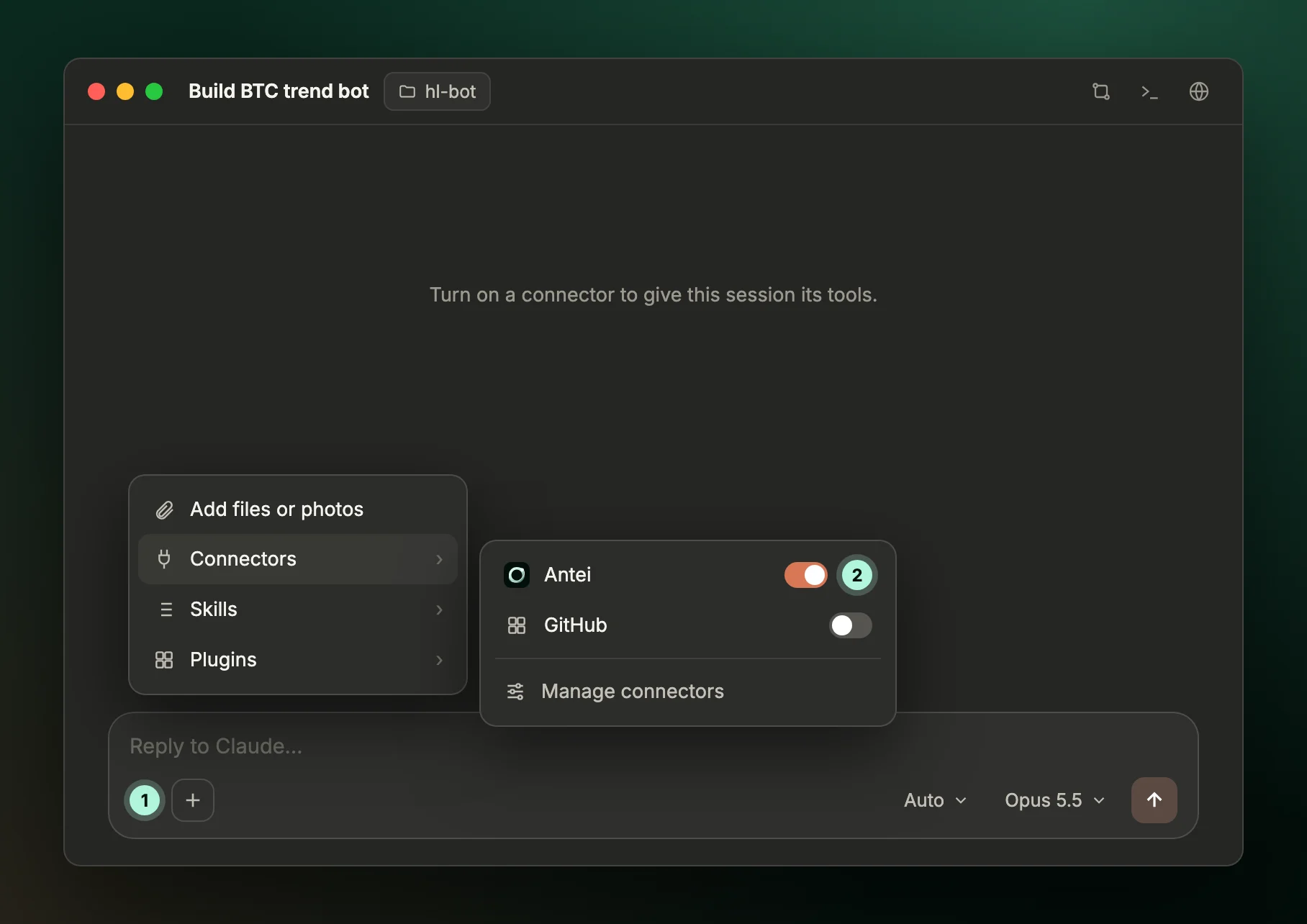Screen dimensions: 1307x924
Task: Click the sliders icon for Manage connectors
Action: pos(515,692)
